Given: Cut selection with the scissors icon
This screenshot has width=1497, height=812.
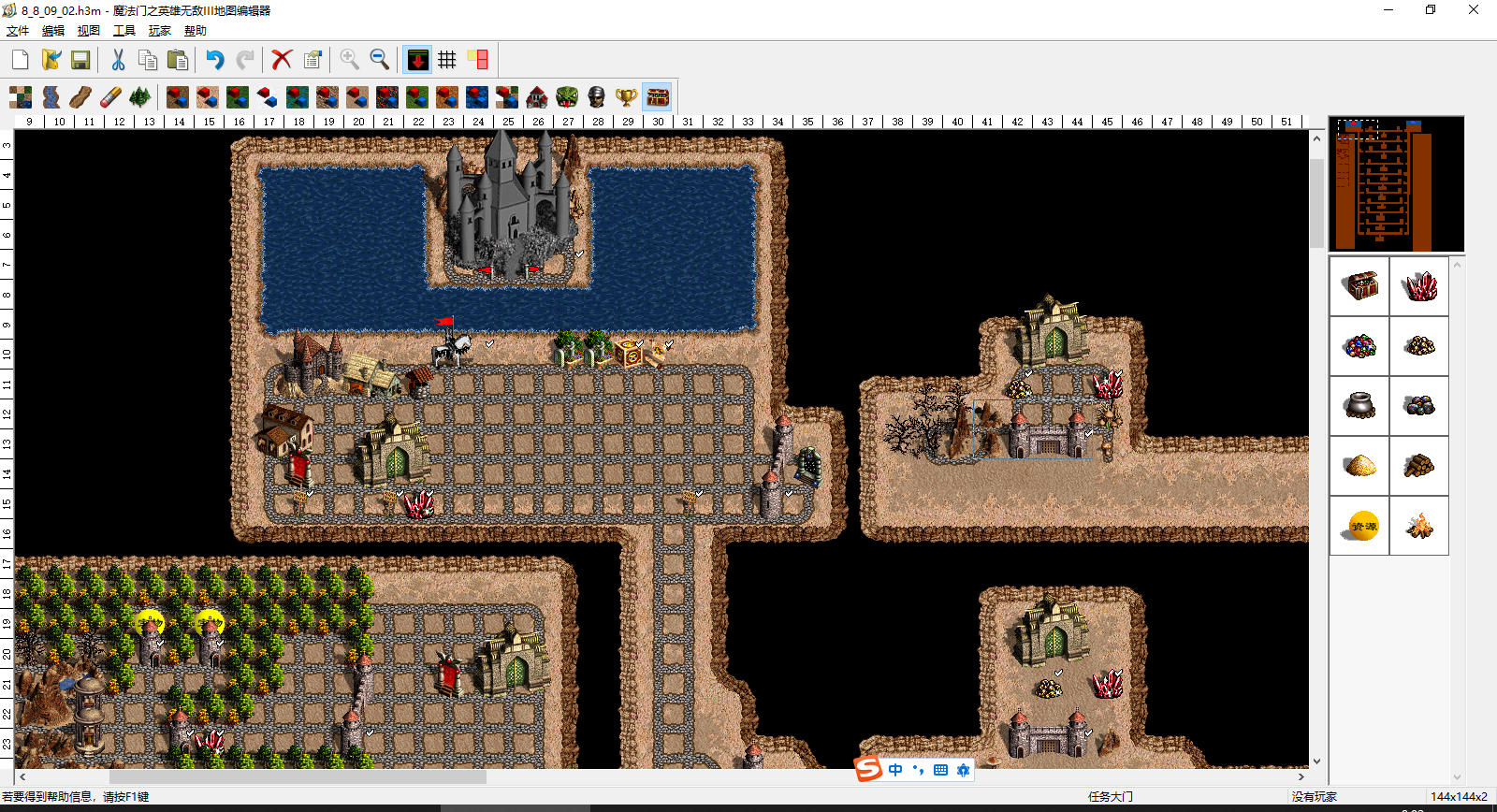Looking at the screenshot, I should pos(118,60).
